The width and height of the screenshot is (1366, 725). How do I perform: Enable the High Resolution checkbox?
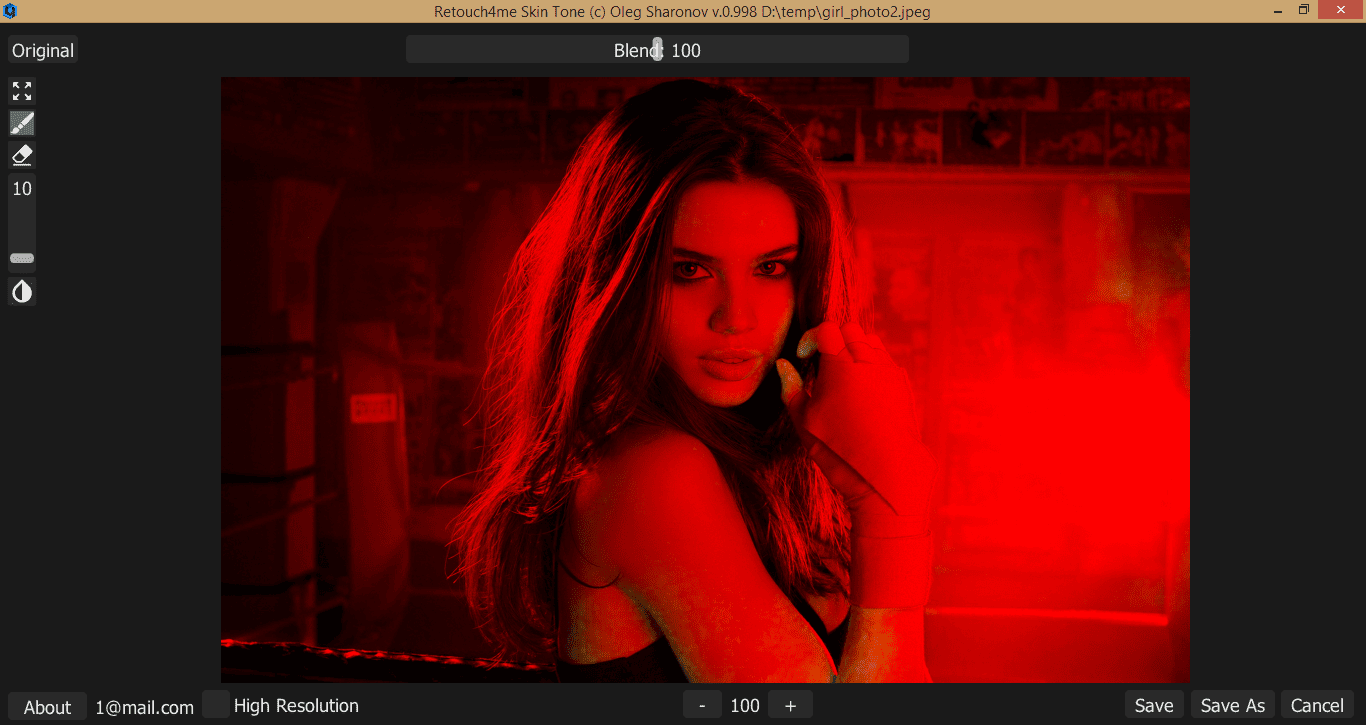coord(215,705)
